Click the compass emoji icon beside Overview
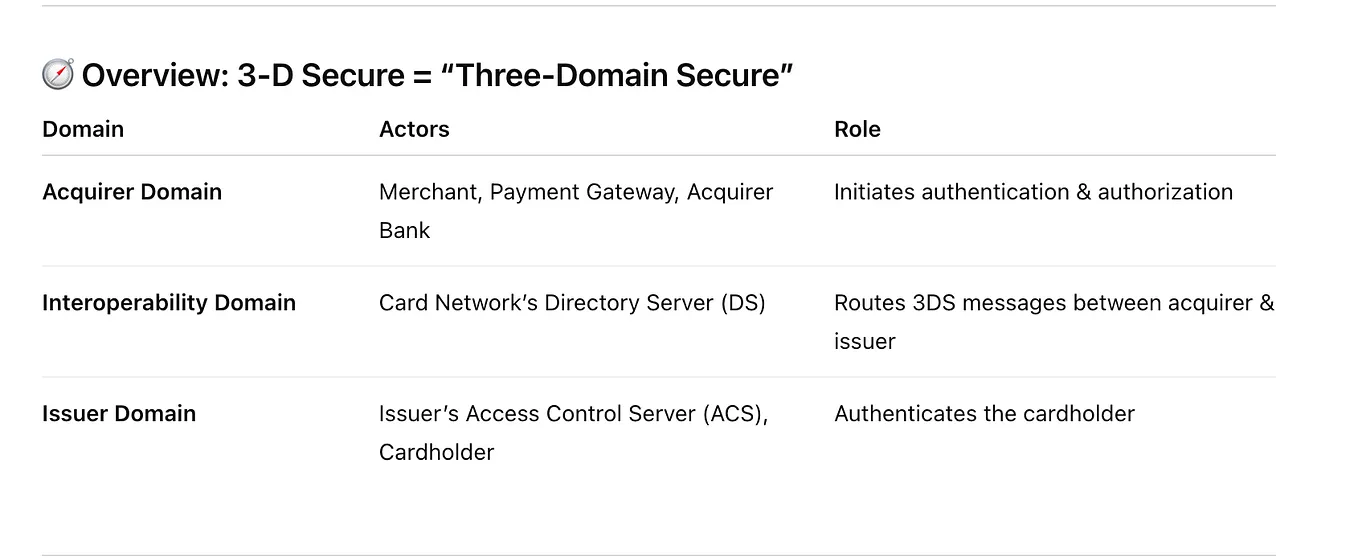Screen dimensions: 1358x558 click(58, 75)
